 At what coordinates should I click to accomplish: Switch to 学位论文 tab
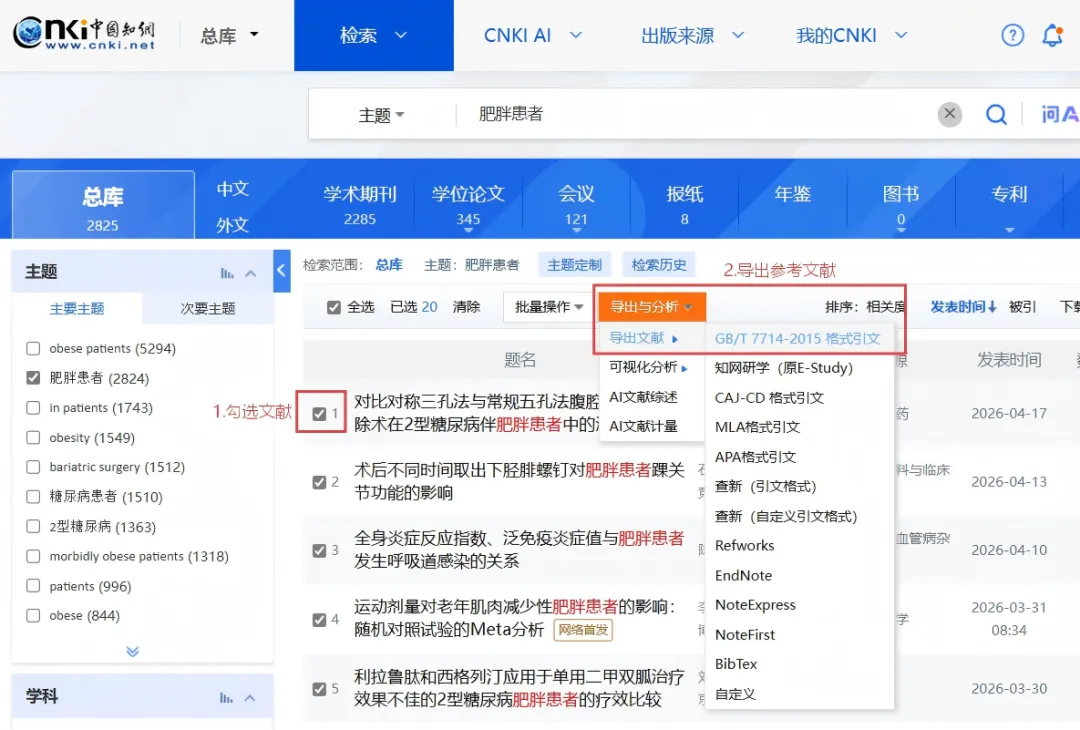468,205
